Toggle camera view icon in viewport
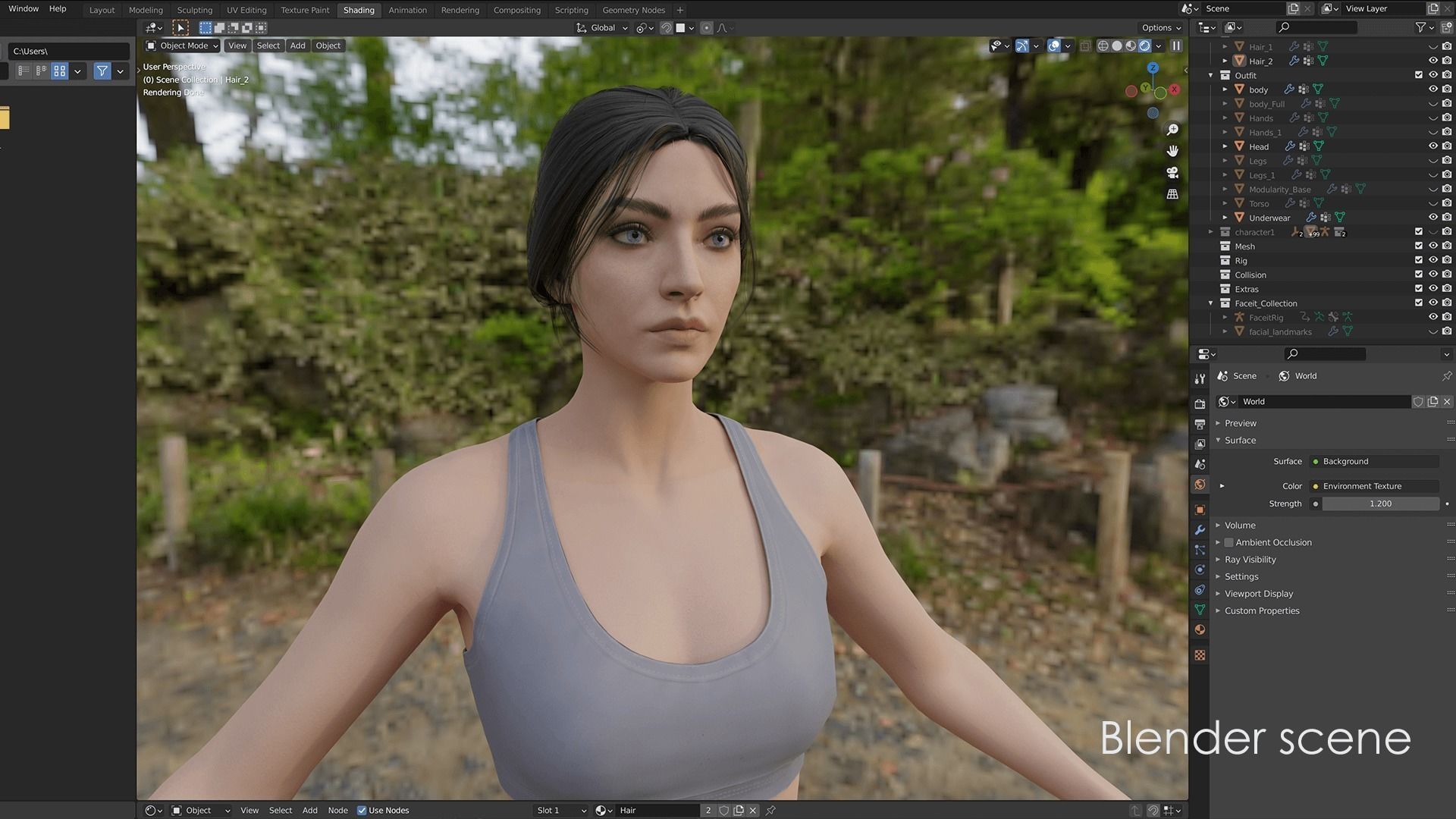This screenshot has width=1456, height=819. coord(1172,173)
